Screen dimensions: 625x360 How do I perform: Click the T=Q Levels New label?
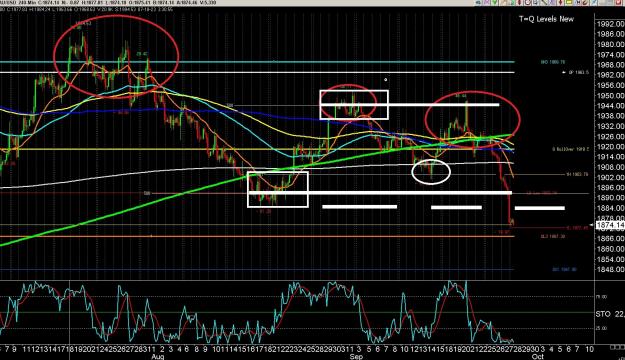coord(546,19)
